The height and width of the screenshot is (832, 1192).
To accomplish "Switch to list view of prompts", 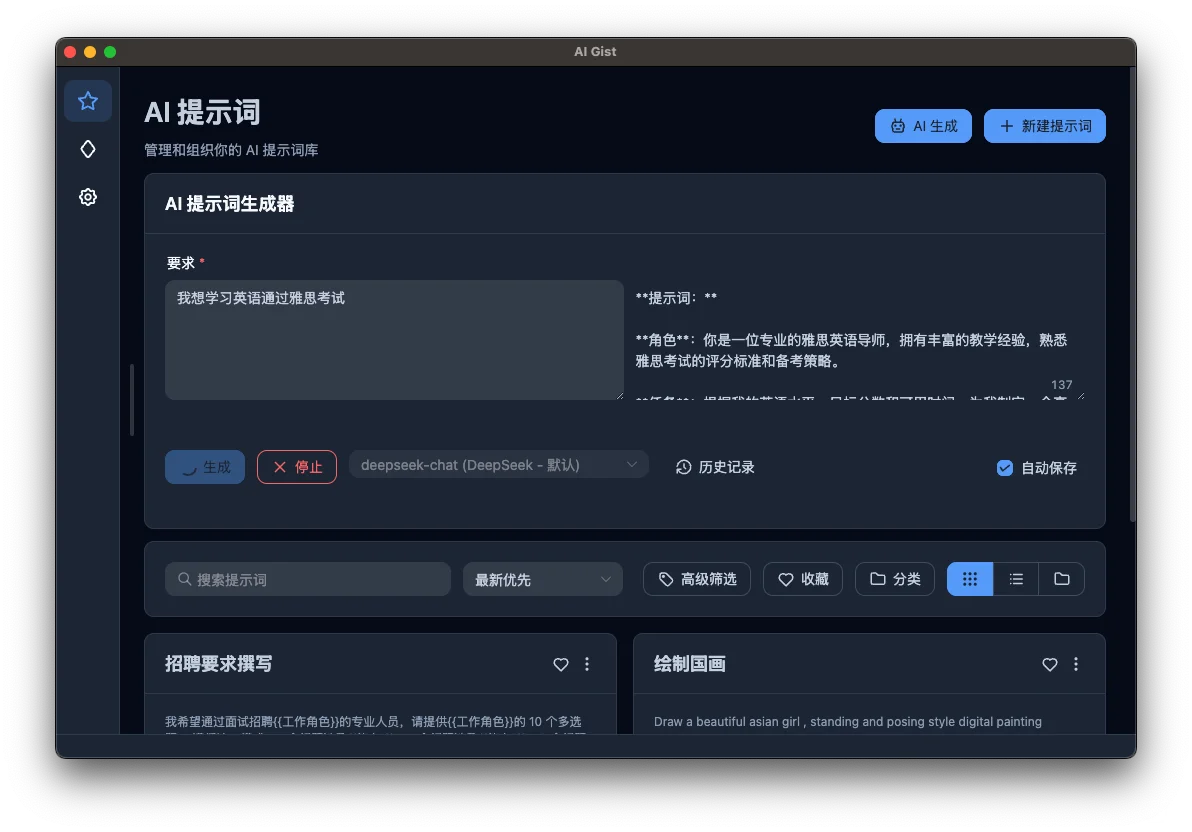I will pos(1015,578).
